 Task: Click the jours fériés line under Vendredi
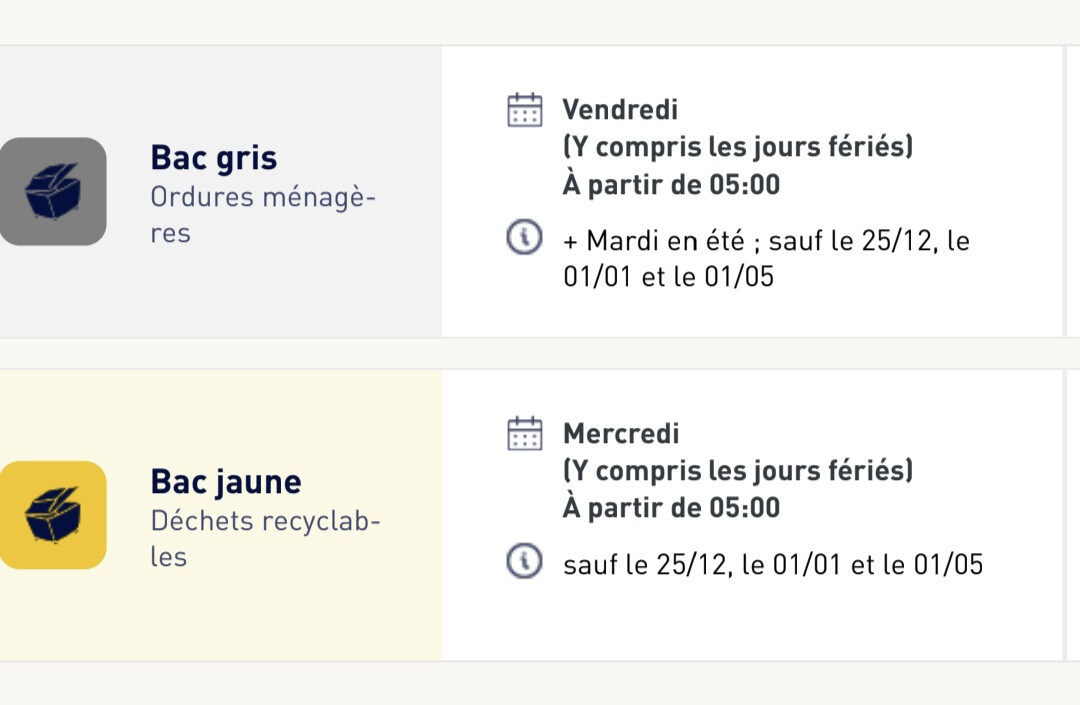coord(738,147)
